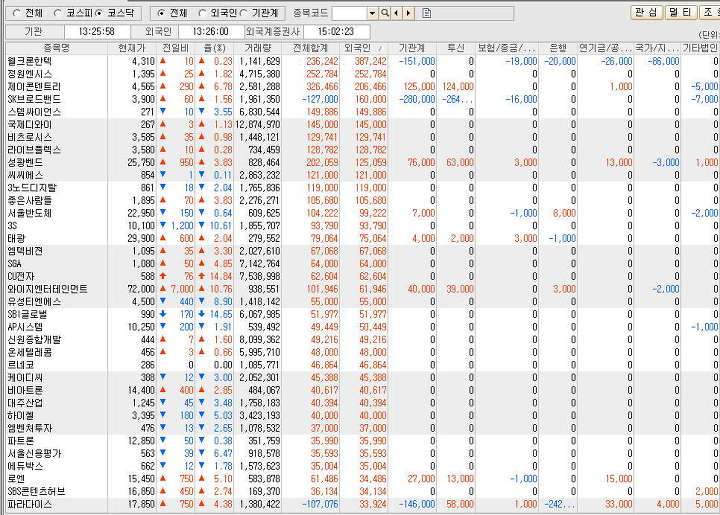Sort by the 종목명 column header
The height and width of the screenshot is (515, 720).
tap(56, 48)
